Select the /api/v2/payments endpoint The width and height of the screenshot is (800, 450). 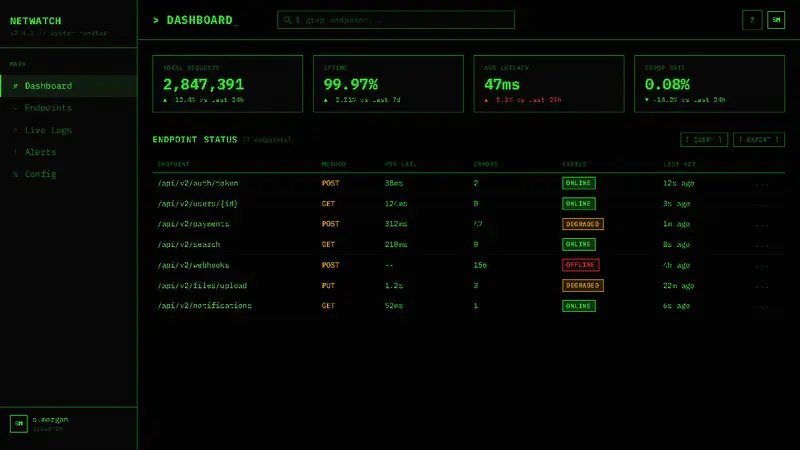tap(193, 224)
